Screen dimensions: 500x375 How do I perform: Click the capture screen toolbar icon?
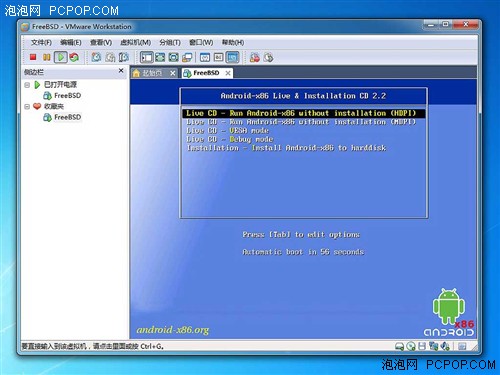(255, 57)
